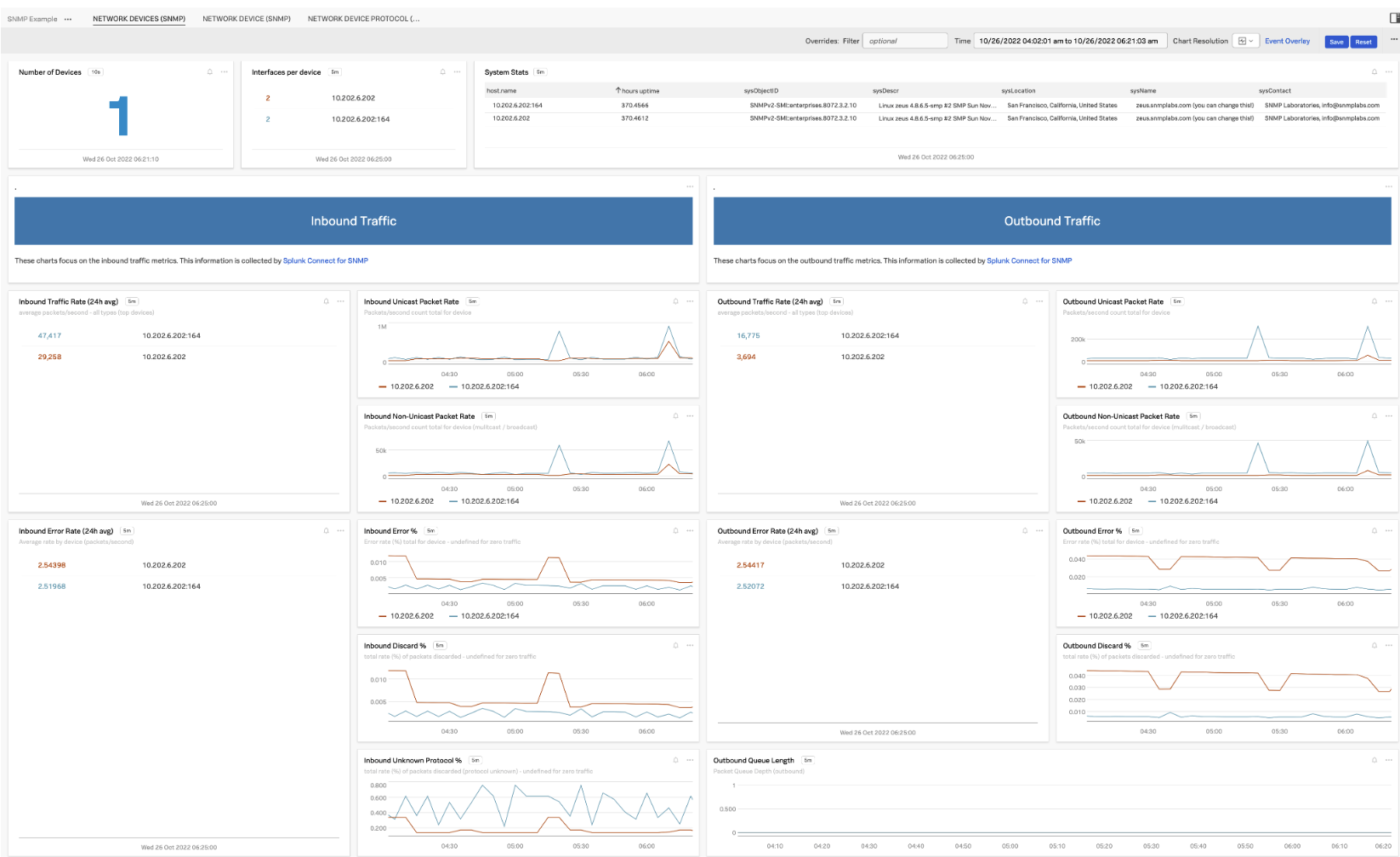Click the Save button

(1335, 41)
